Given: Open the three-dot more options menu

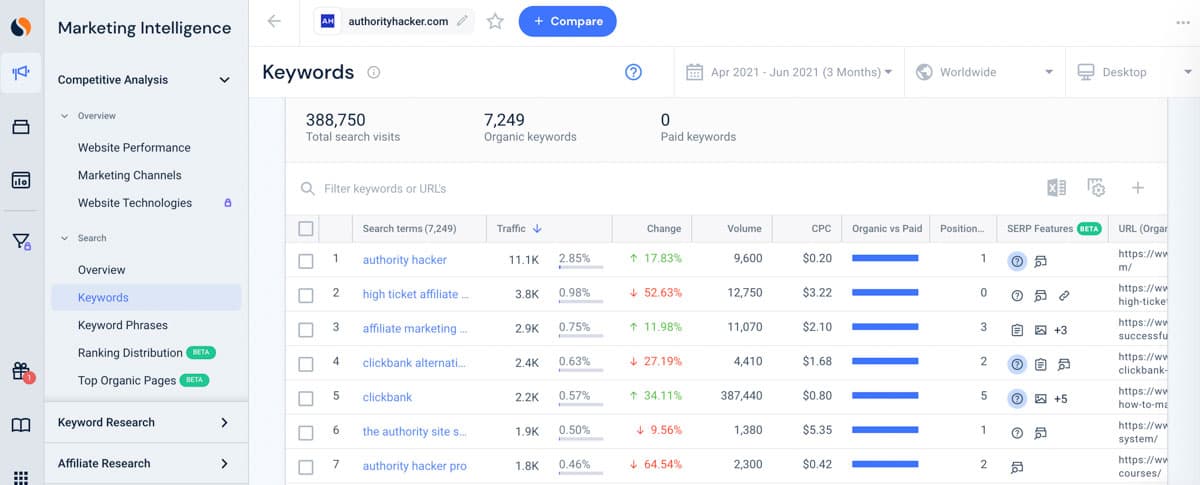Looking at the screenshot, I should click(x=1183, y=22).
